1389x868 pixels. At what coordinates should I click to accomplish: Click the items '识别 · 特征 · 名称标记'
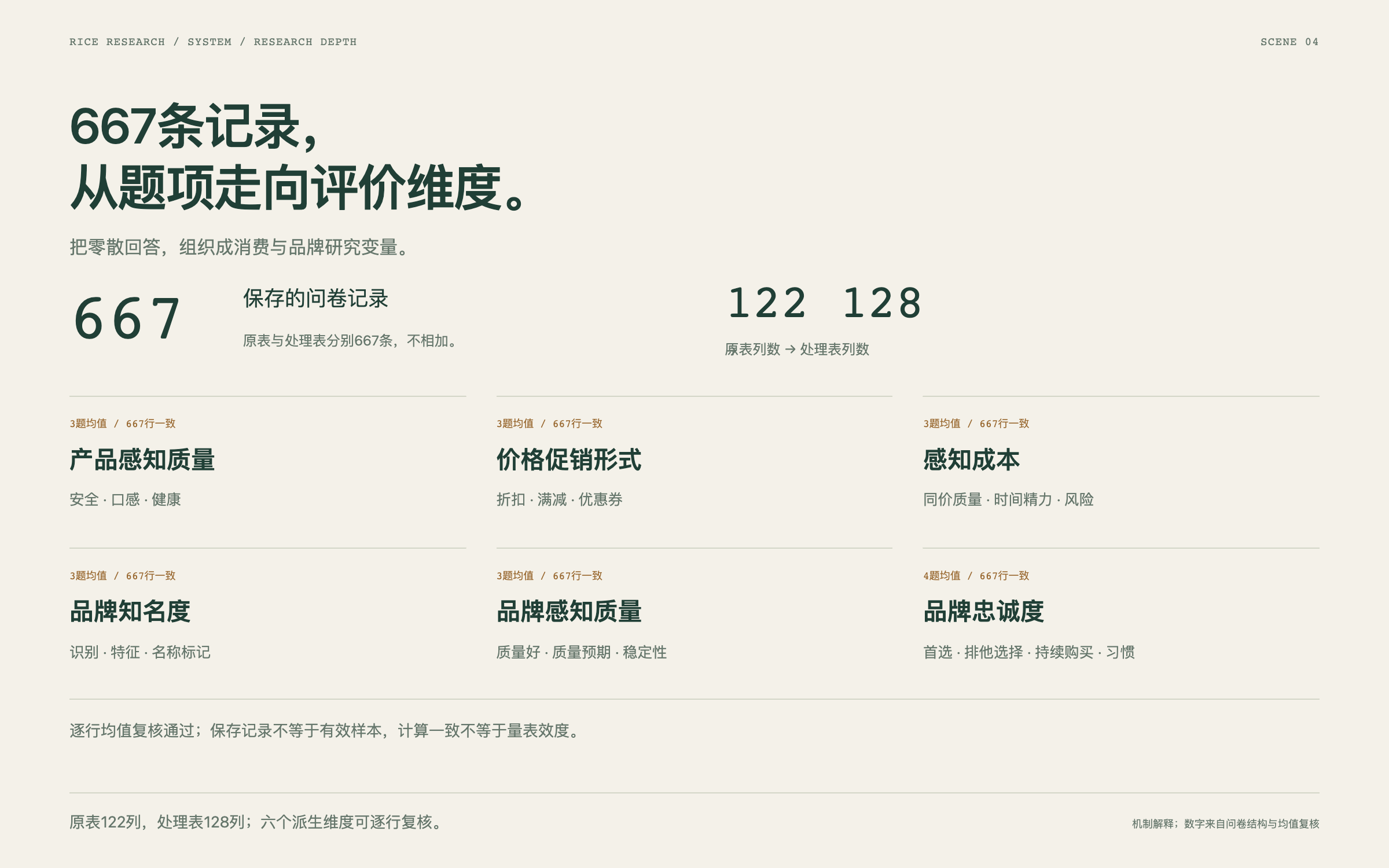tap(140, 652)
